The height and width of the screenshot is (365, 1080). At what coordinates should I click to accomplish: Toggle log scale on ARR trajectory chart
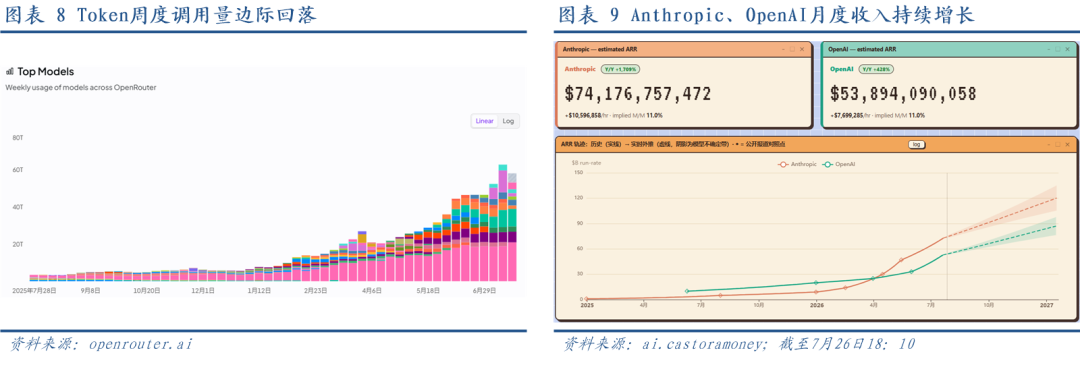click(x=916, y=145)
